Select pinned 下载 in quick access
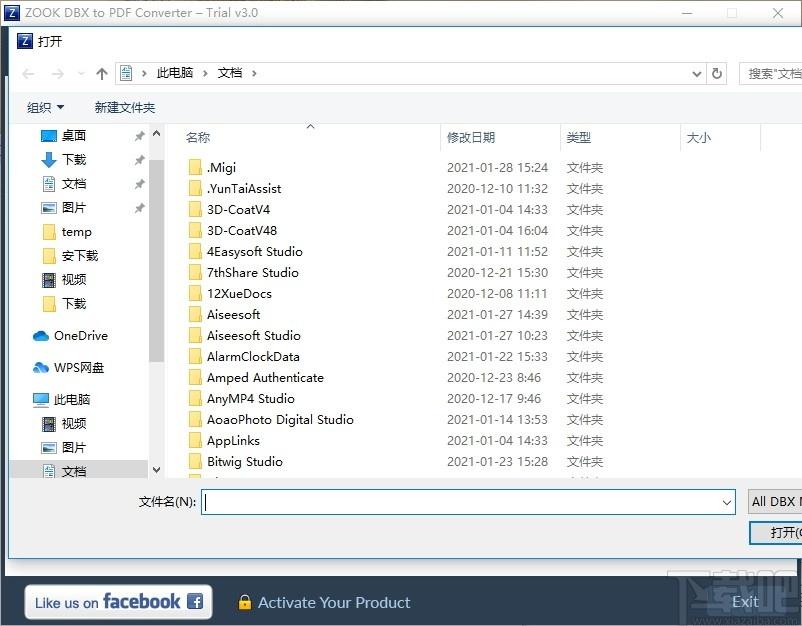This screenshot has height=626, width=802. point(73,160)
